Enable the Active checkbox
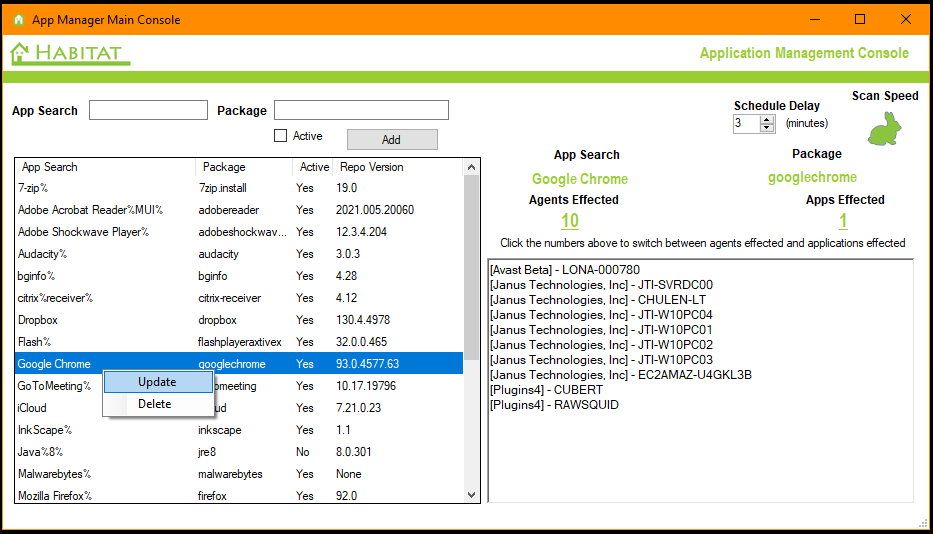The height and width of the screenshot is (534, 933). click(x=280, y=136)
